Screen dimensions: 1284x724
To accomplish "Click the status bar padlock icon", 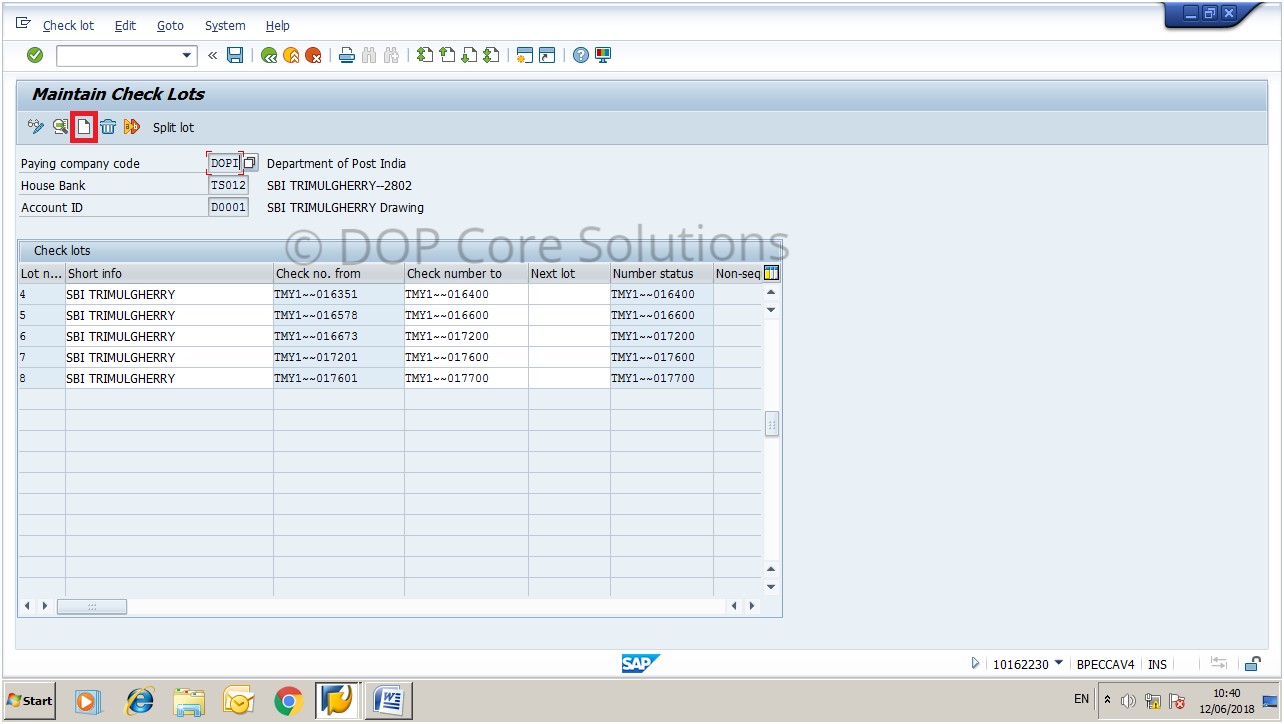I will tap(1252, 663).
